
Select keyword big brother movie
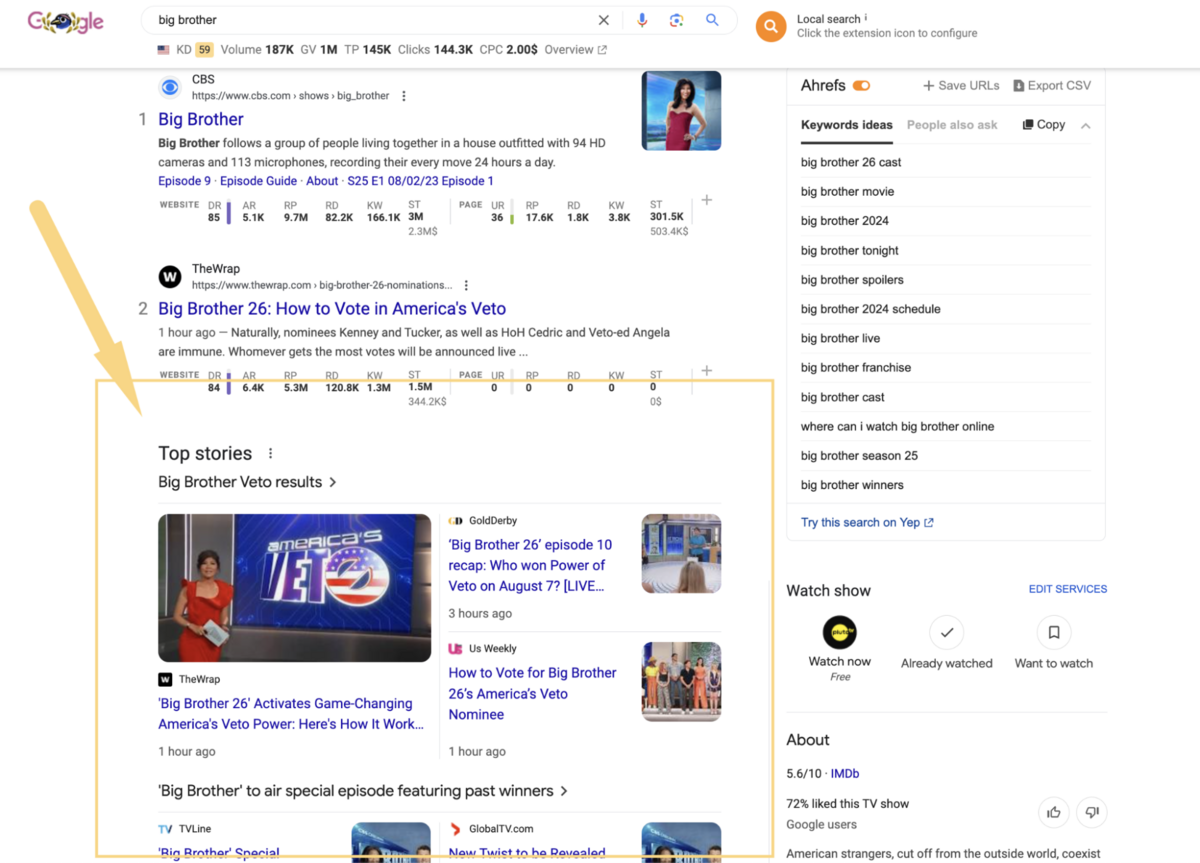pos(848,191)
